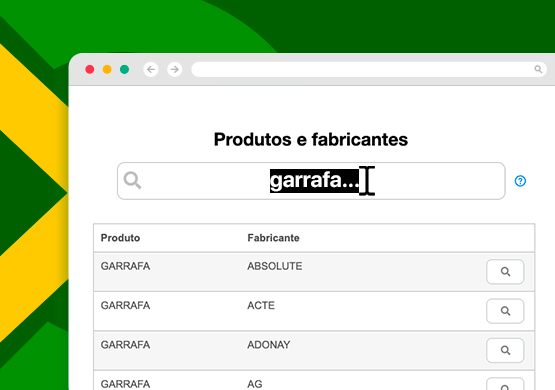Click the magnifier icon inside the product search box
The width and height of the screenshot is (555, 390).
coord(132,180)
